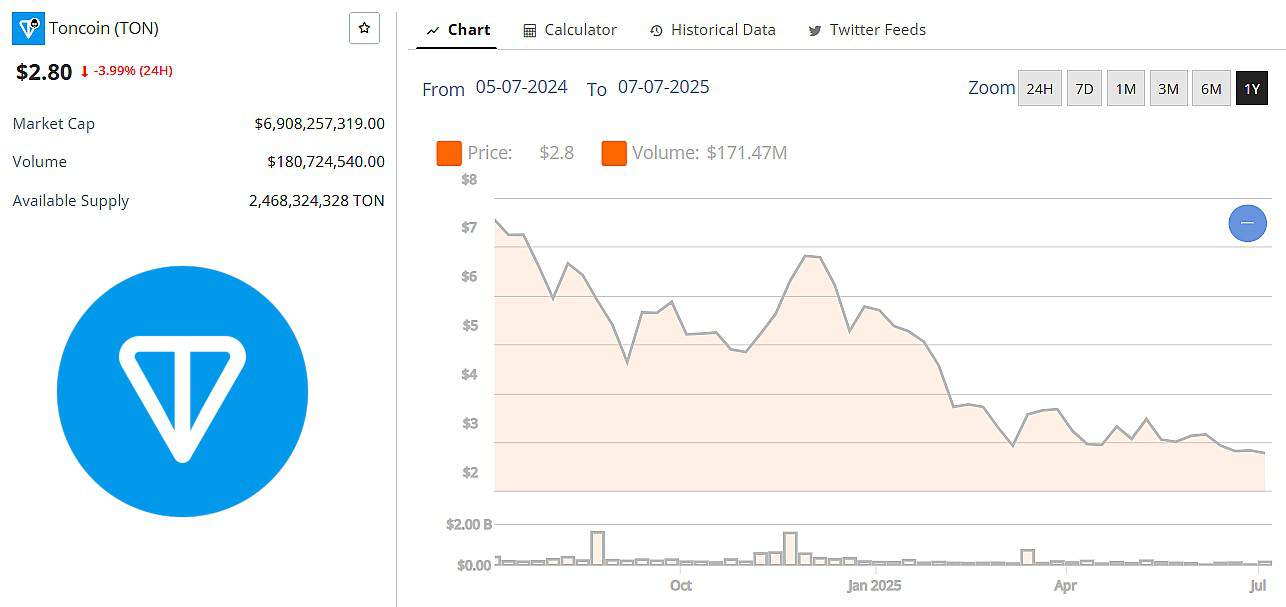Set zoom to 6M

(x=1211, y=89)
